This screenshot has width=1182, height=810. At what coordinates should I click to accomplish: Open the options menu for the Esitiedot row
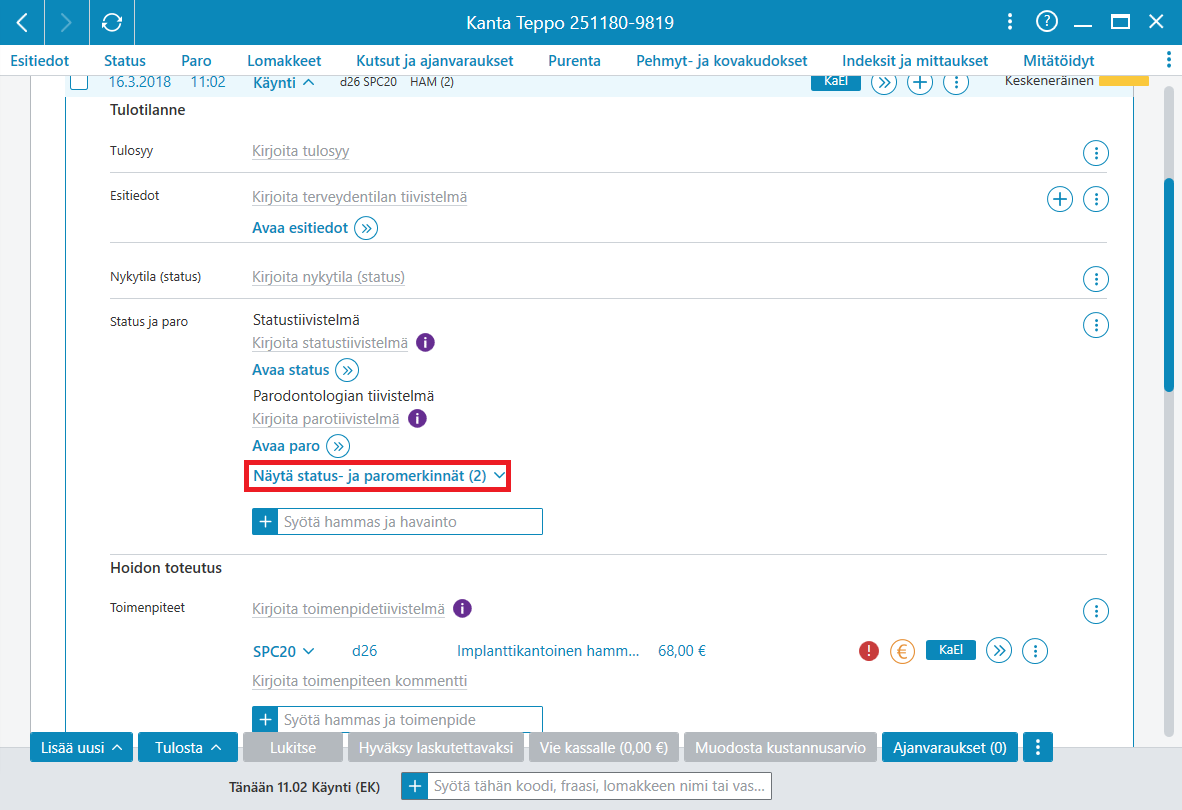click(1095, 199)
